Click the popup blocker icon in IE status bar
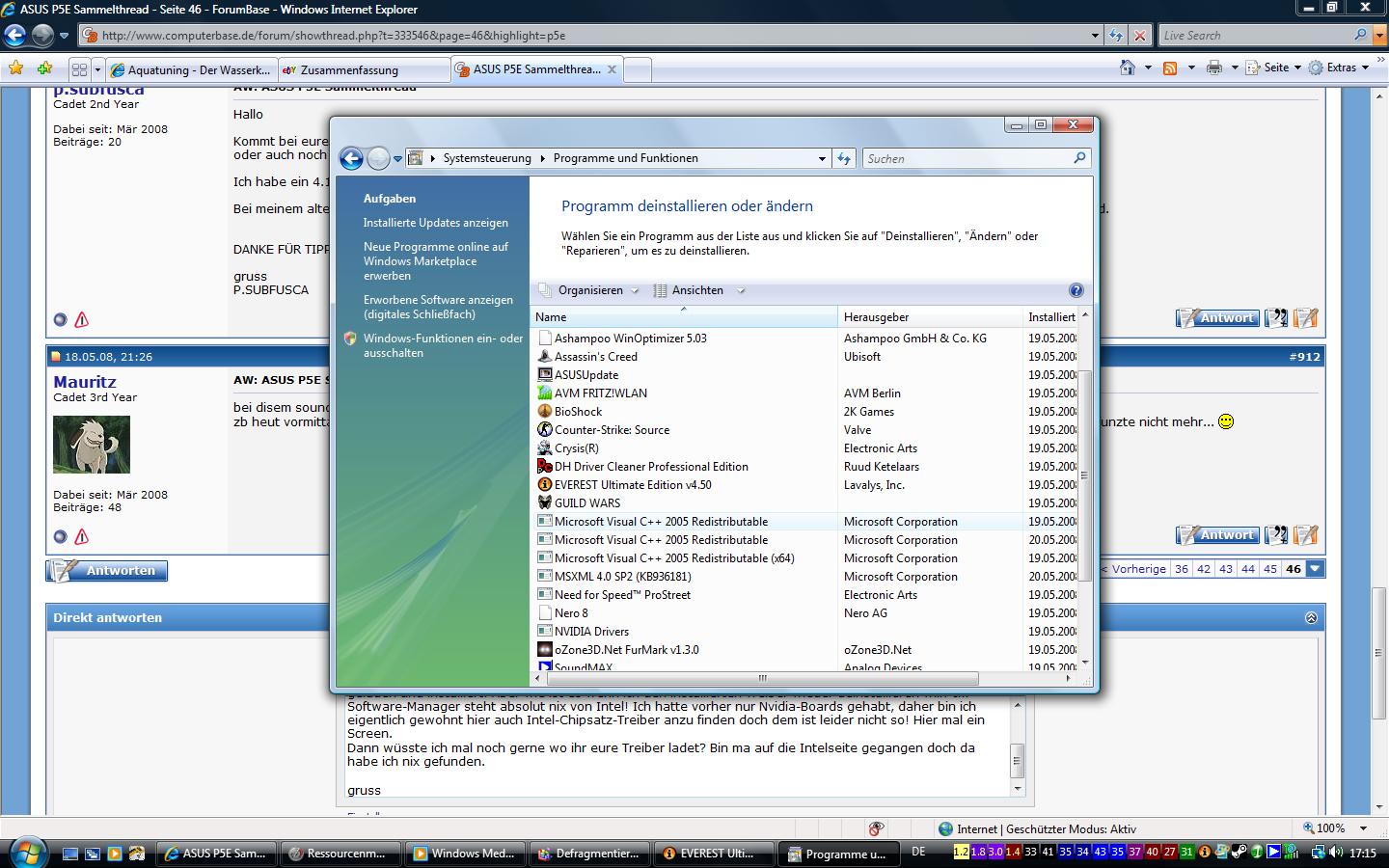The height and width of the screenshot is (868, 1389). tap(876, 828)
